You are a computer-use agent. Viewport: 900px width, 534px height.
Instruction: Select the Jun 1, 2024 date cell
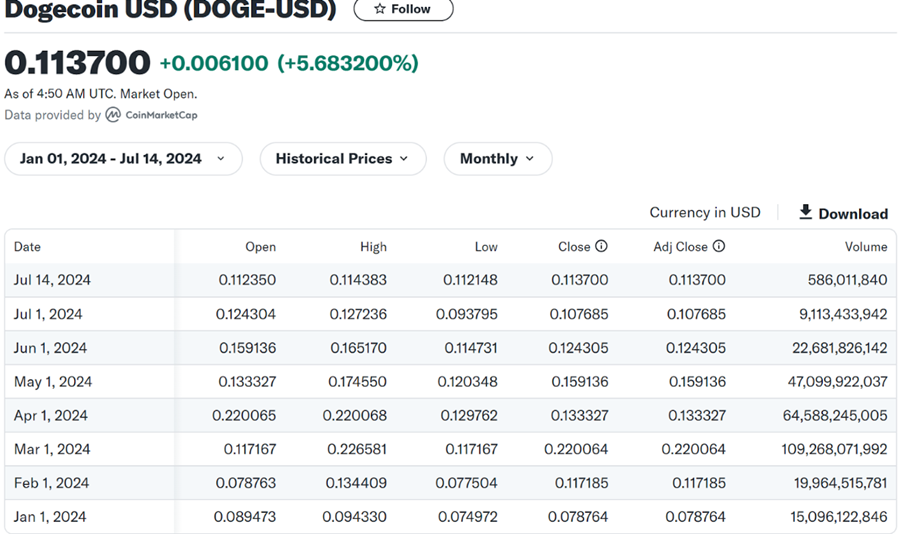(x=51, y=348)
